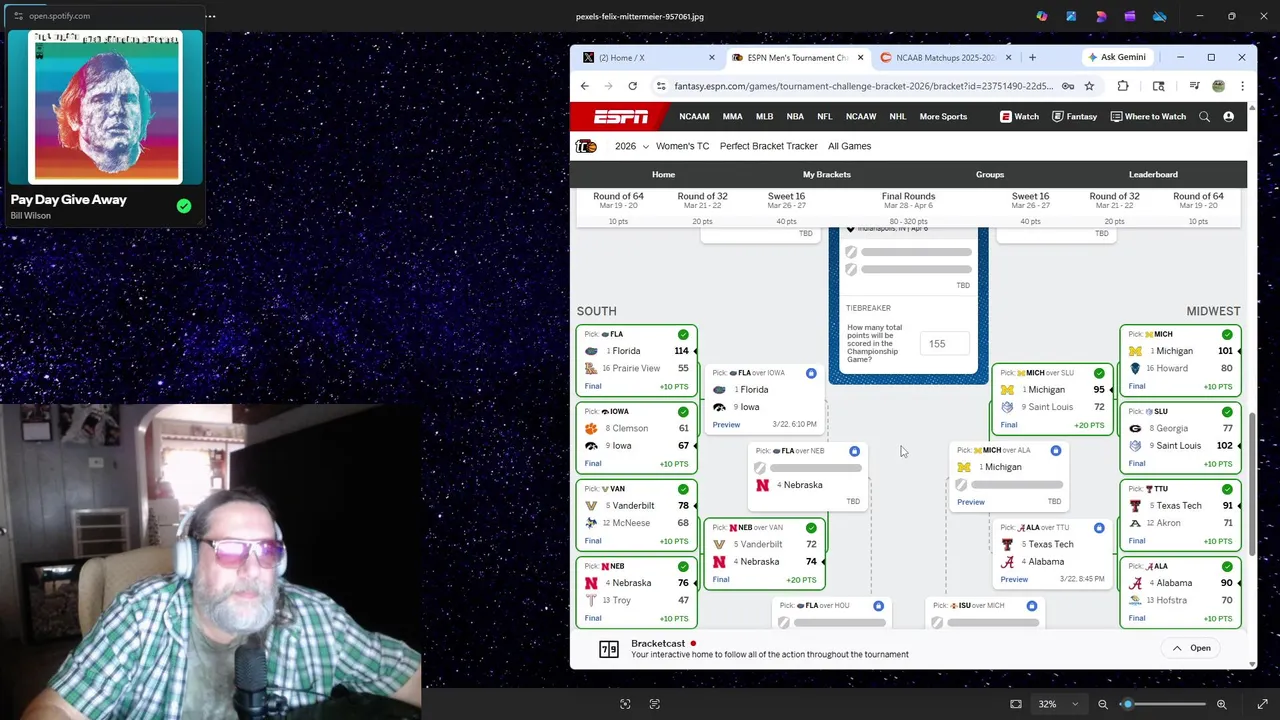Click the Pay Day Give Away album art
The width and height of the screenshot is (1280, 720).
pyautogui.click(x=105, y=108)
